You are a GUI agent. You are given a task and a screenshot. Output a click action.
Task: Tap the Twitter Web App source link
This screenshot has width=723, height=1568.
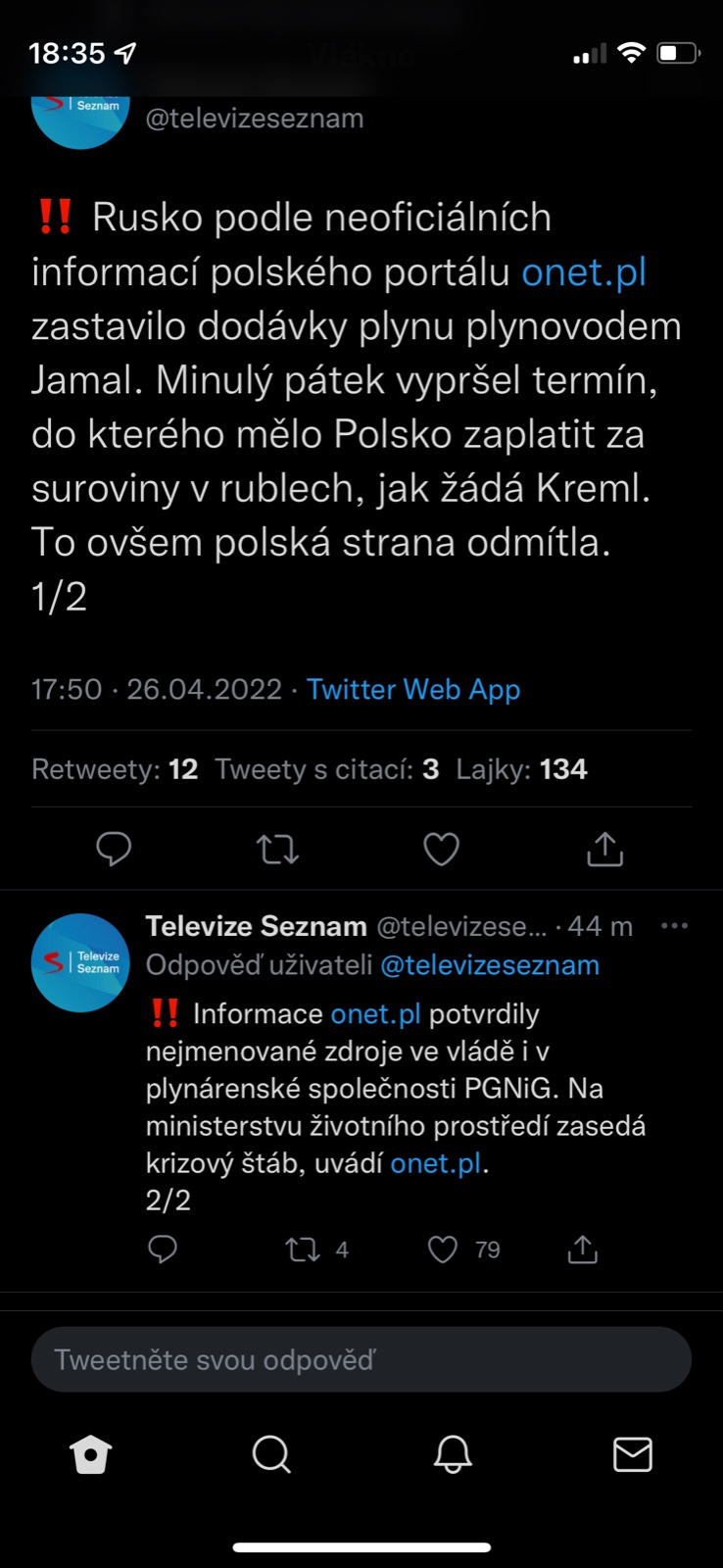[x=413, y=689]
